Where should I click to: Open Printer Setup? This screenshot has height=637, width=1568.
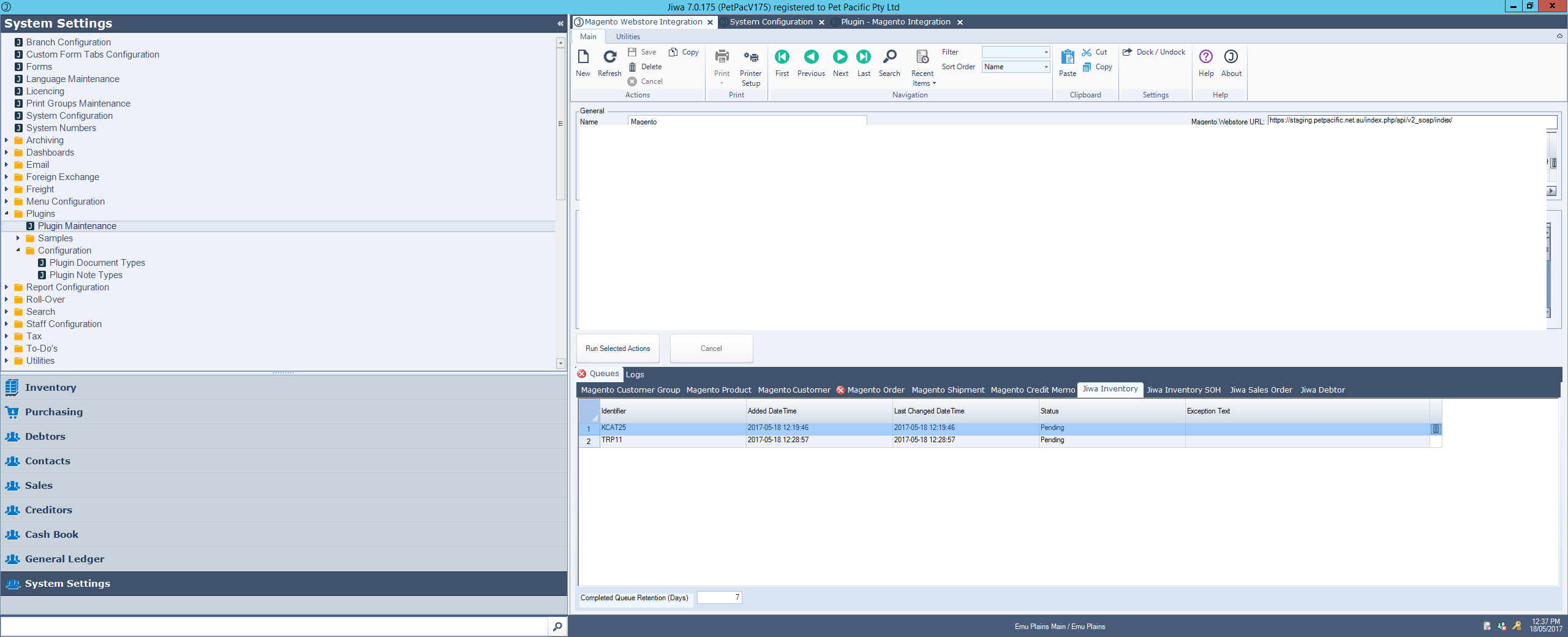750,58
